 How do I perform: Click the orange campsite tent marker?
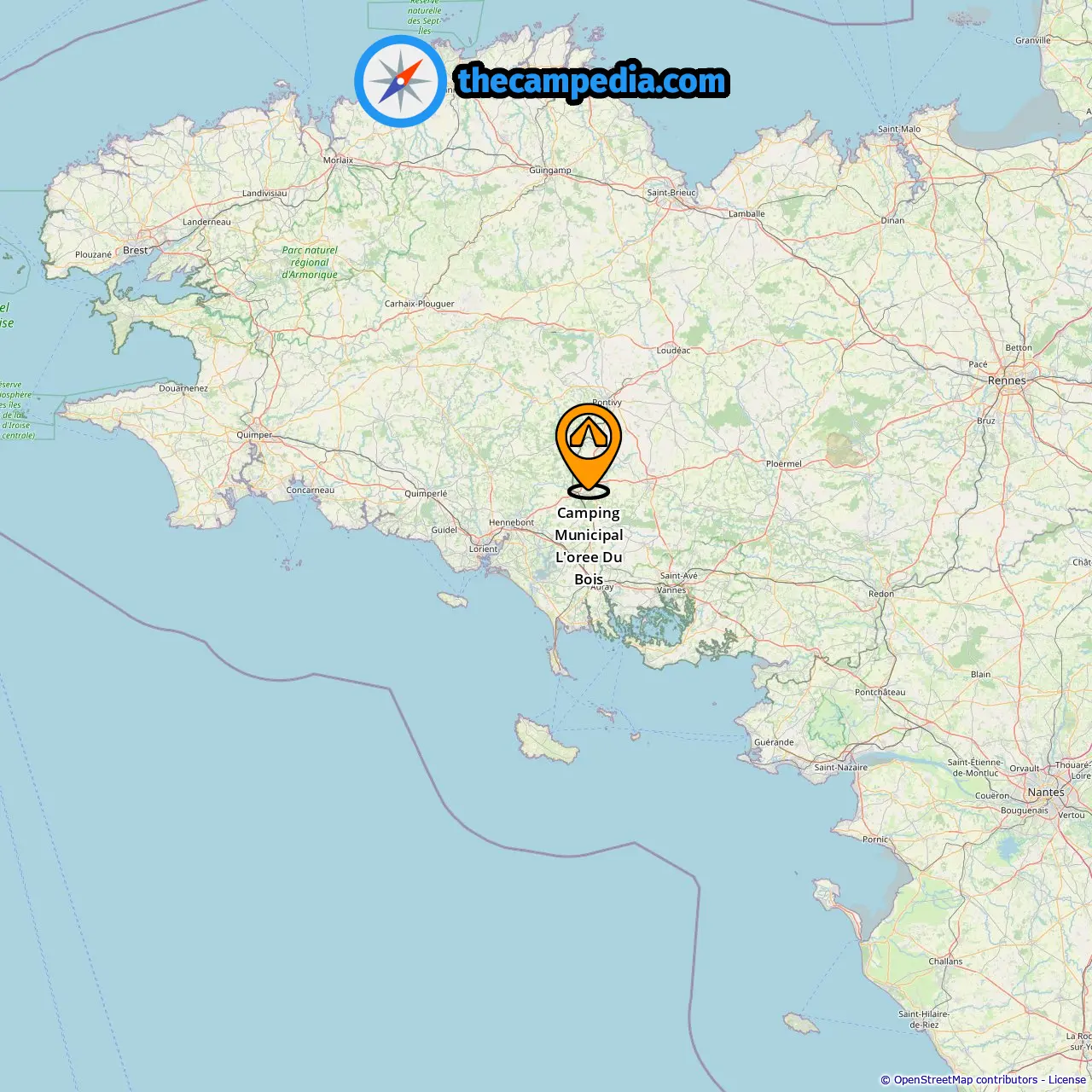coord(589,450)
